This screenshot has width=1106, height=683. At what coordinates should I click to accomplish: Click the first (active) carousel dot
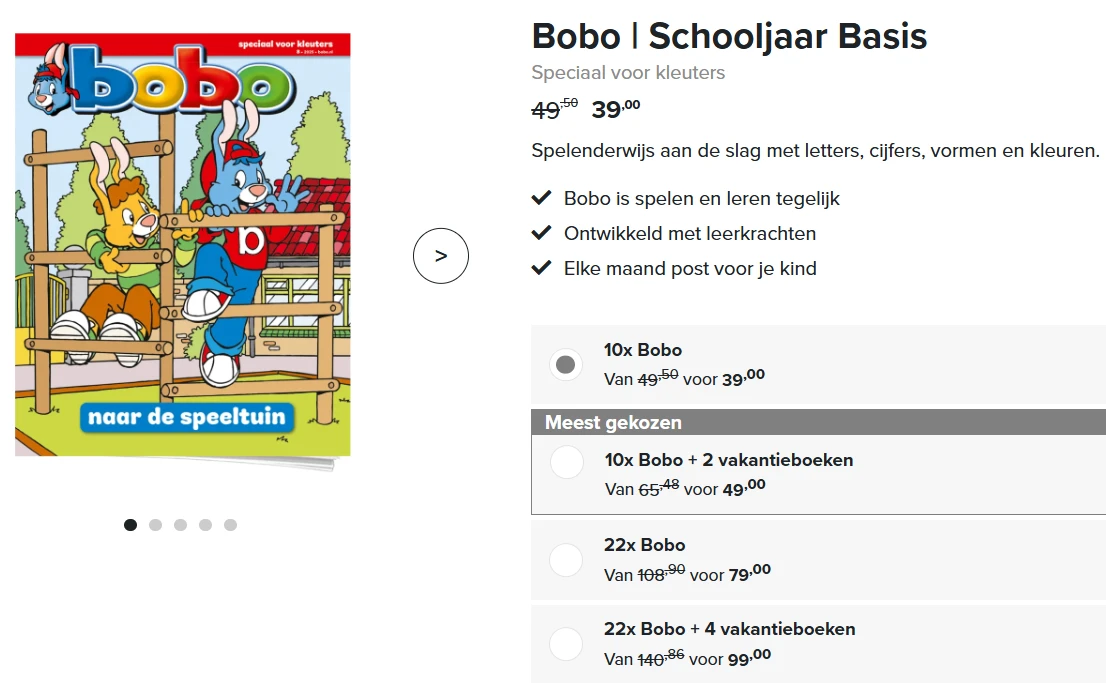pos(130,524)
